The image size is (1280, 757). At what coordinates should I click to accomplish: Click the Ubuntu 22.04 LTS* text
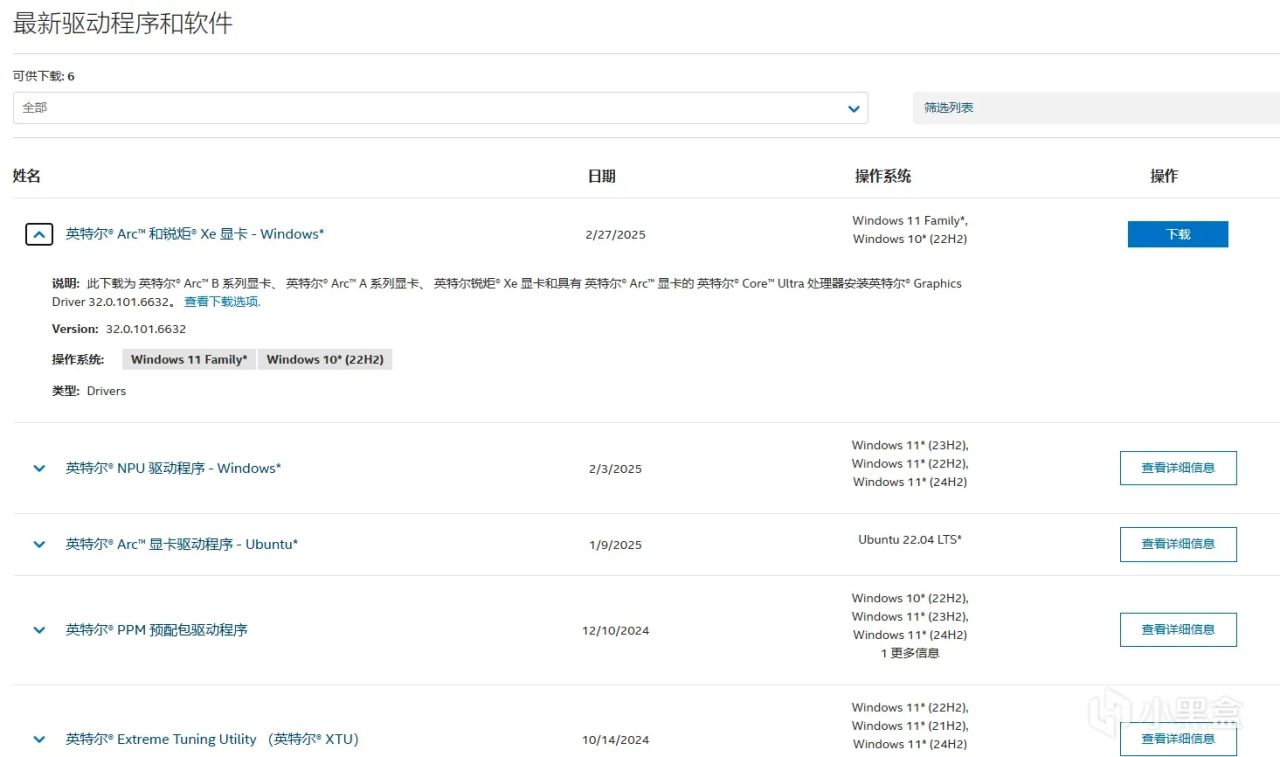910,540
